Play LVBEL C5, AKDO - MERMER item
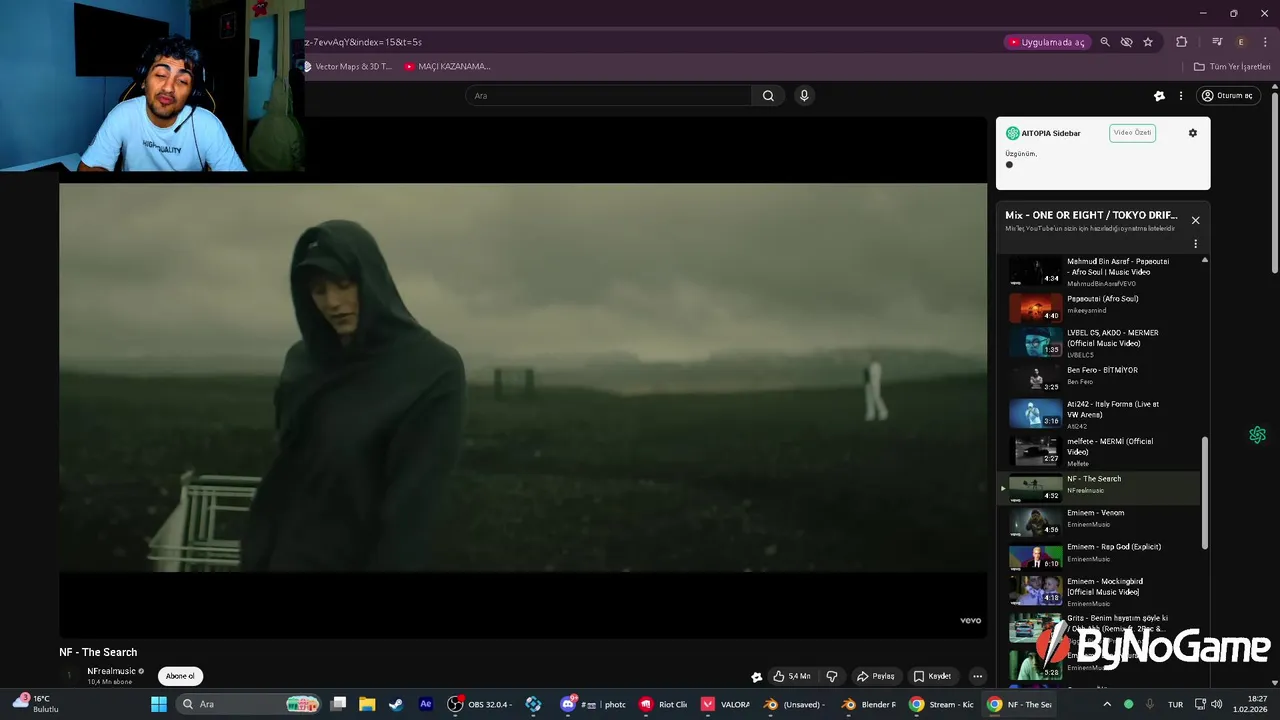Screen dimensions: 1280x720 pyautogui.click(x=1100, y=342)
